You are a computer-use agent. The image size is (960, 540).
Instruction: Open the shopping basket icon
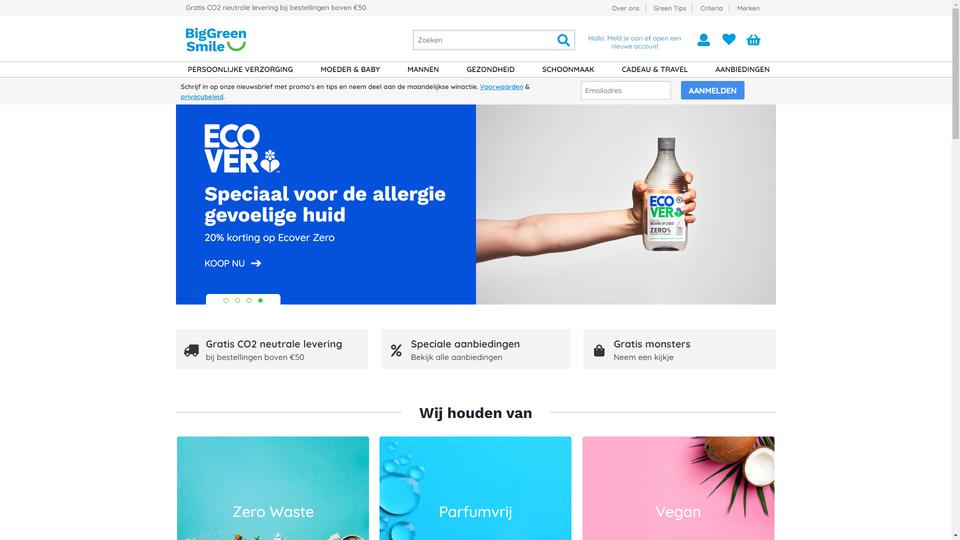(753, 40)
